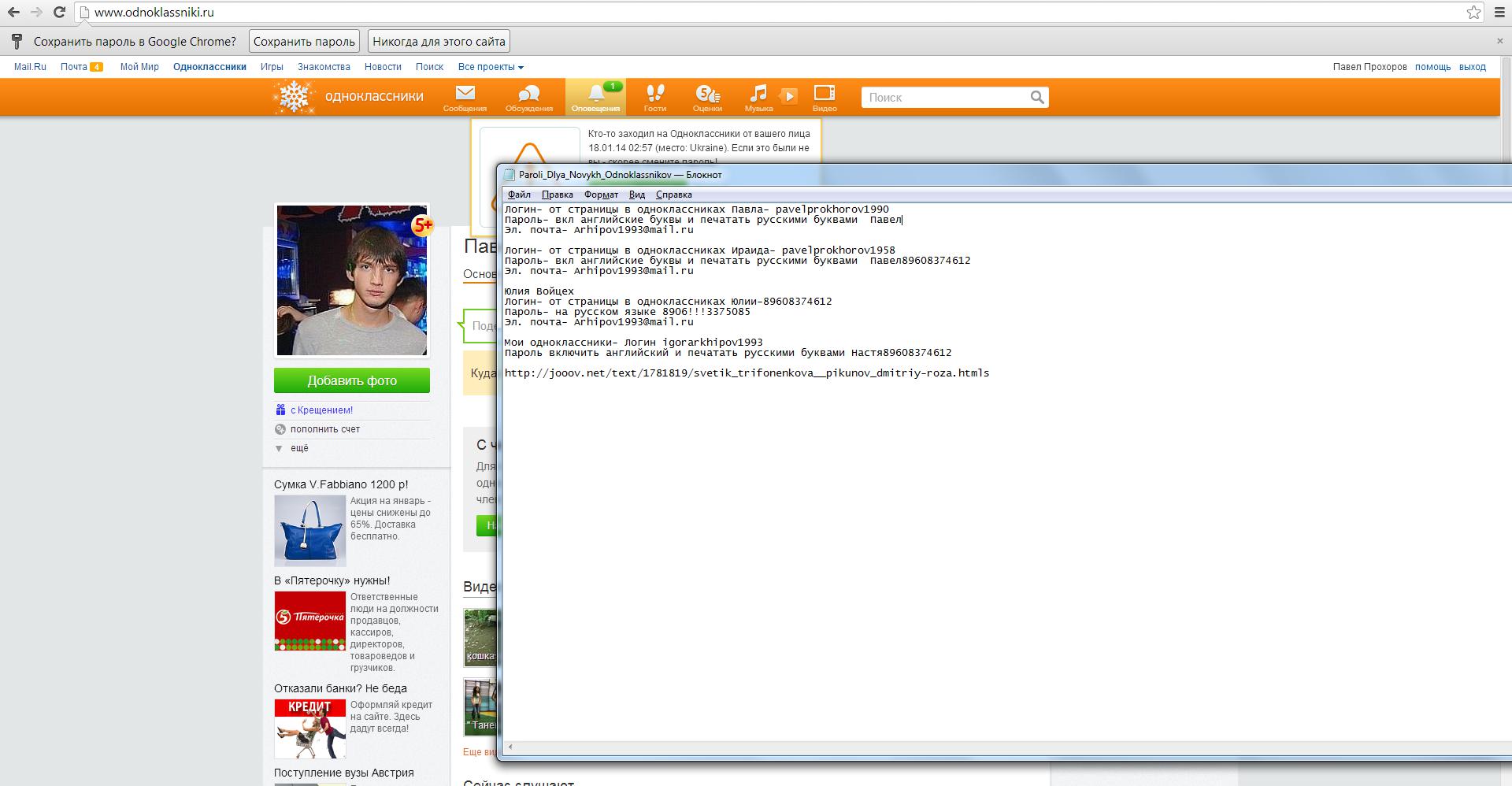Open the Пятерочка ad image
This screenshot has height=786, width=1512.
pos(309,621)
